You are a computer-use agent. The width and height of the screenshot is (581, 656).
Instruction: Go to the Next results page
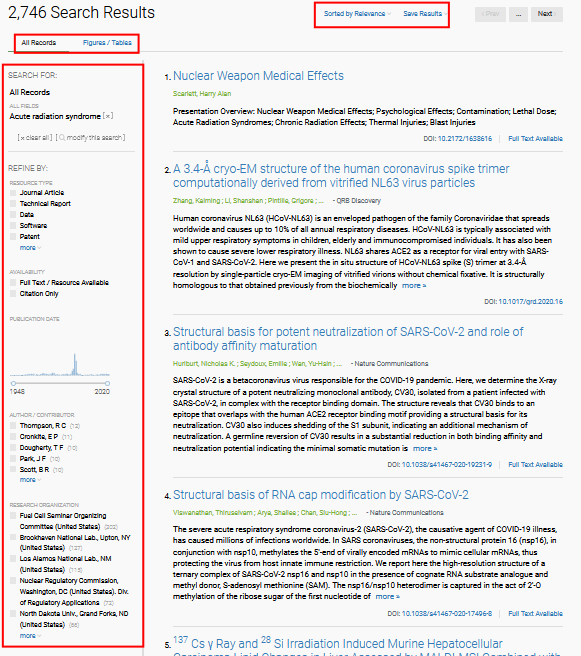[x=547, y=14]
